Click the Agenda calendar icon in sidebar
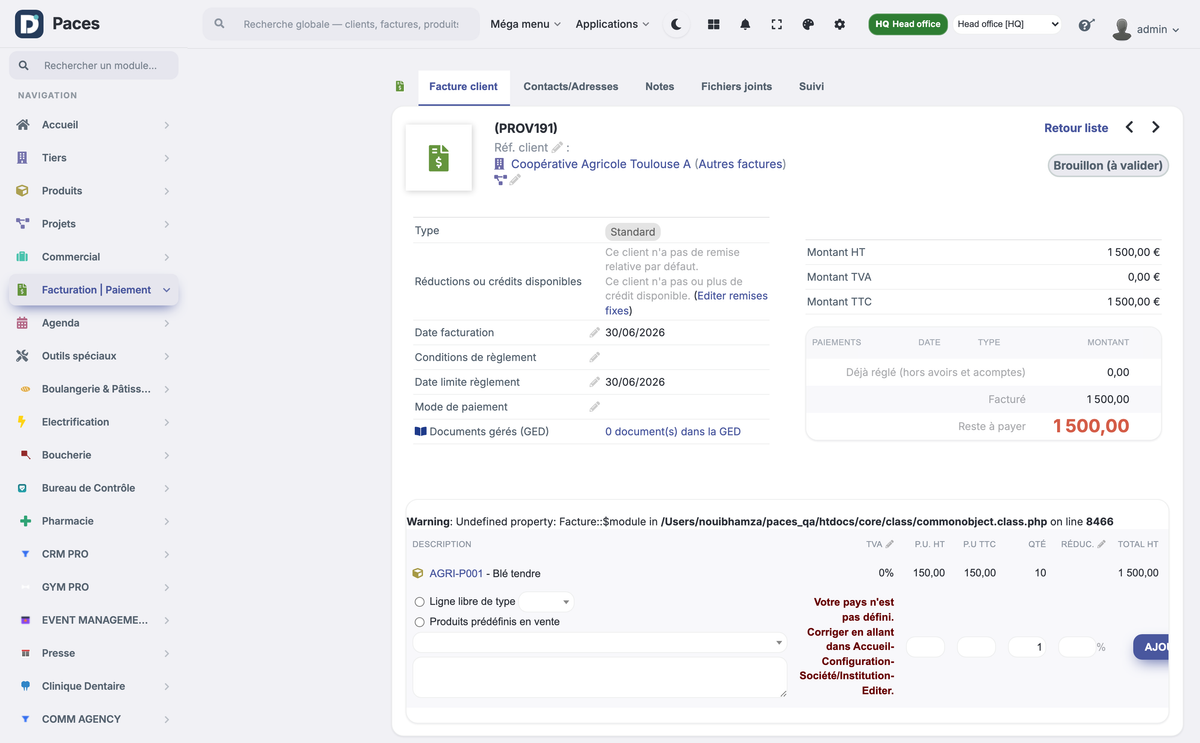This screenshot has height=743, width=1200. [23, 323]
